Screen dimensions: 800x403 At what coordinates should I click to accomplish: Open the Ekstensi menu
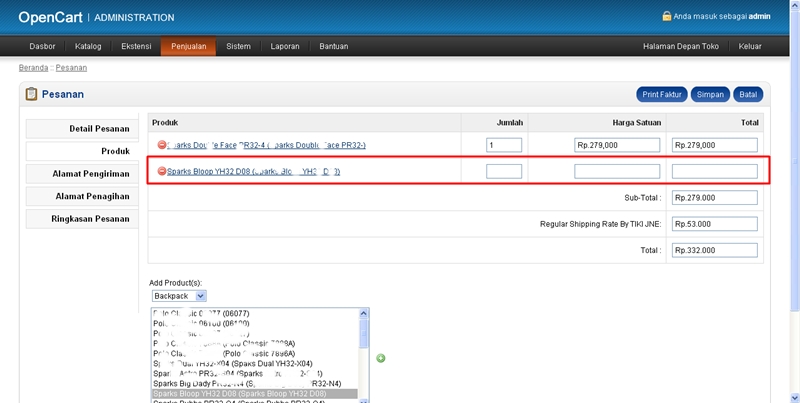pos(136,46)
